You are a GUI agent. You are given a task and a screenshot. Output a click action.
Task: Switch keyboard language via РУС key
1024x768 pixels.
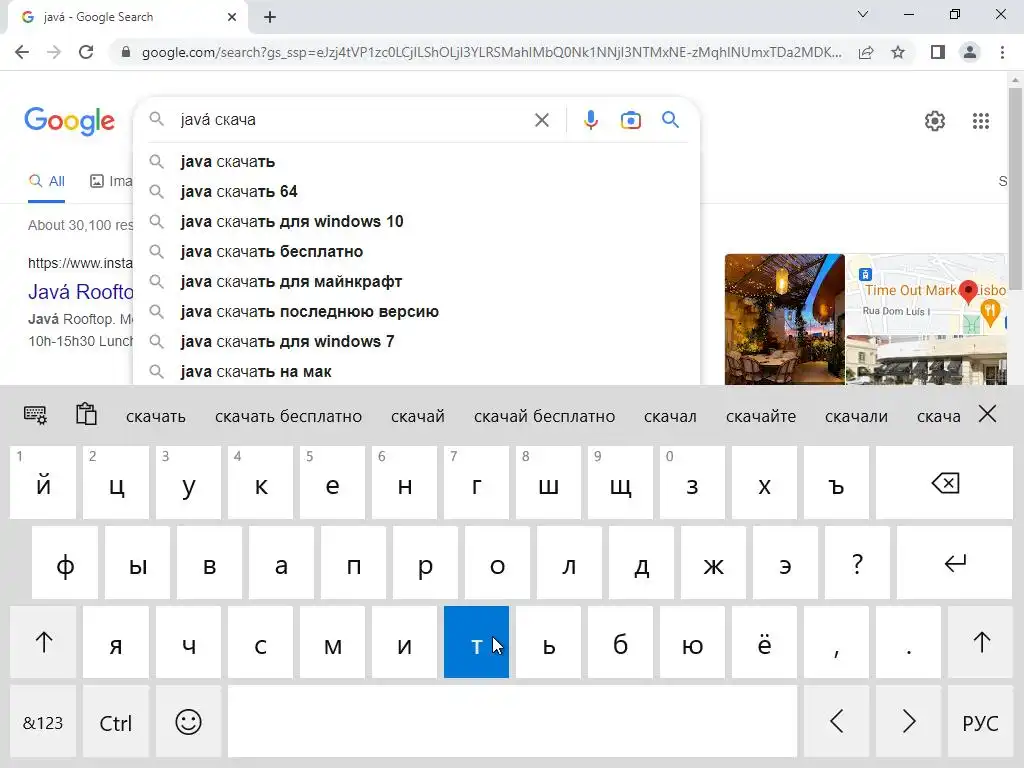980,722
